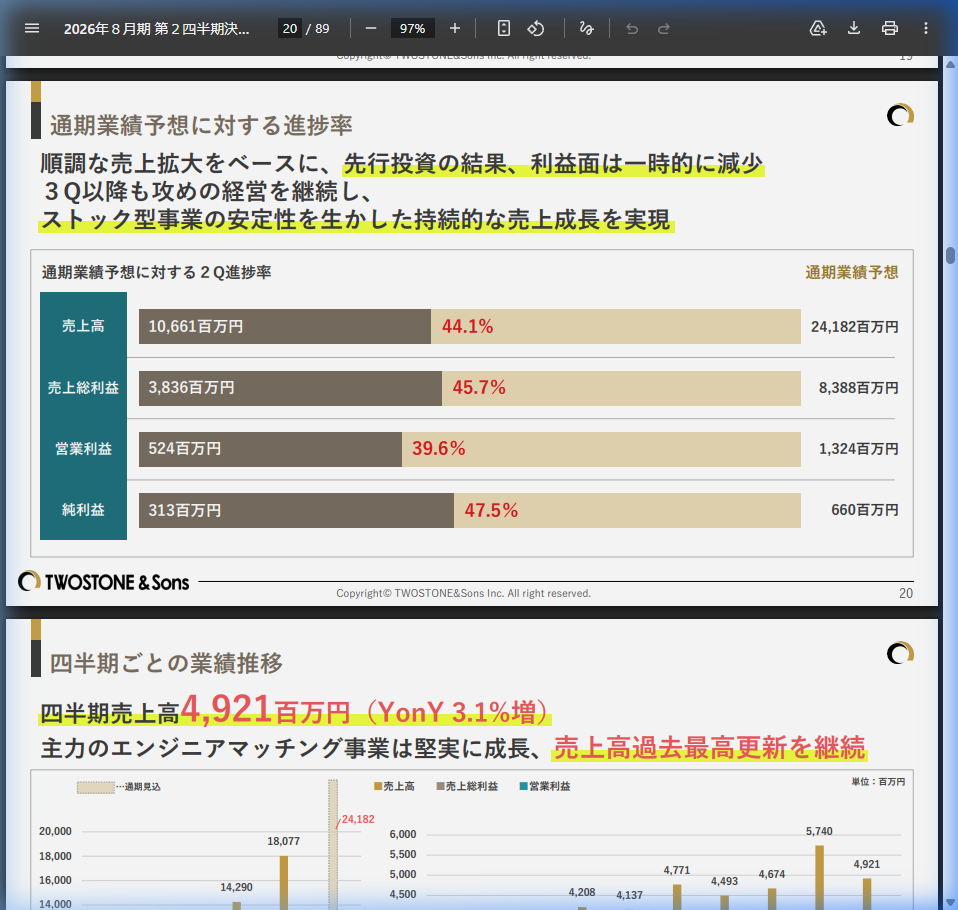Download the PDF document
The width and height of the screenshot is (958, 910).
[x=852, y=28]
